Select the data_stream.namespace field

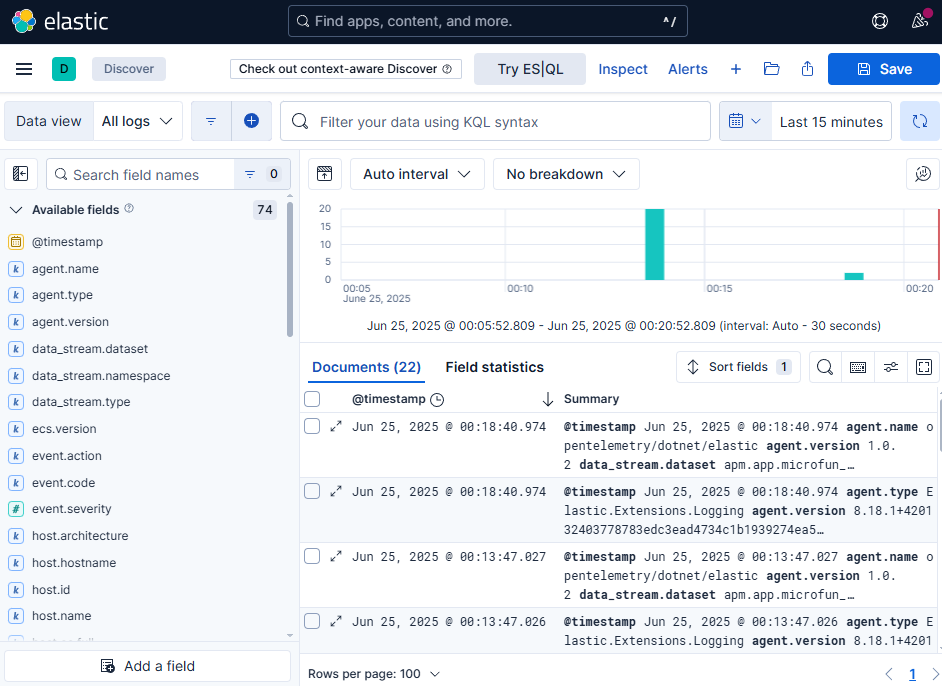(101, 376)
